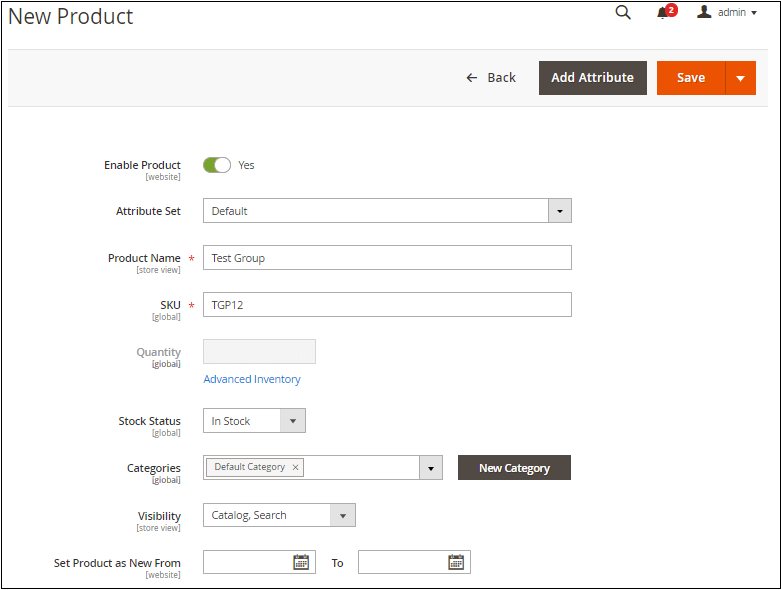Go Back to the previous page
This screenshot has width=781, height=590.
(491, 78)
